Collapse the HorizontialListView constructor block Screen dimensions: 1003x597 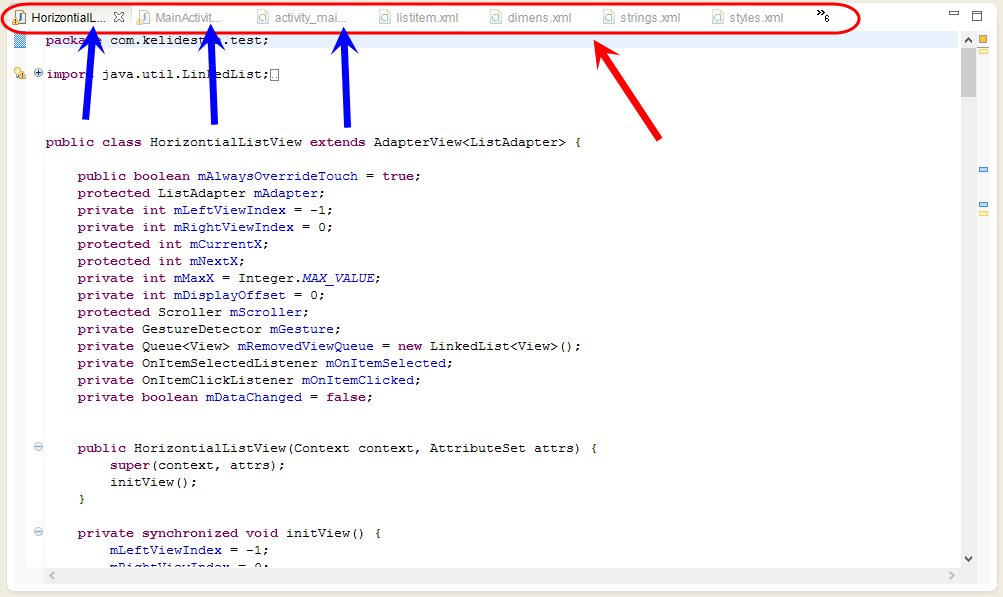point(38,447)
